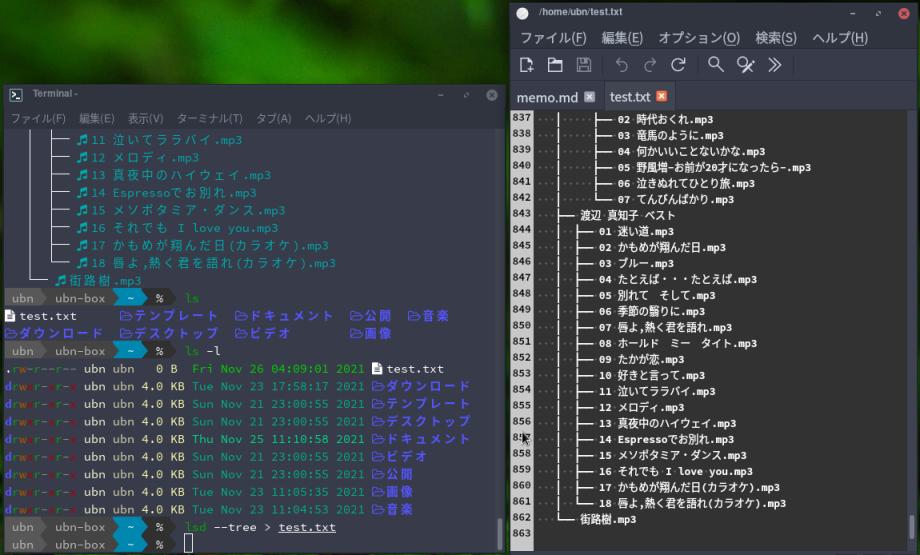Click '街路樹.mp3' line in editor
This screenshot has height=555, width=920.
(x=608, y=519)
